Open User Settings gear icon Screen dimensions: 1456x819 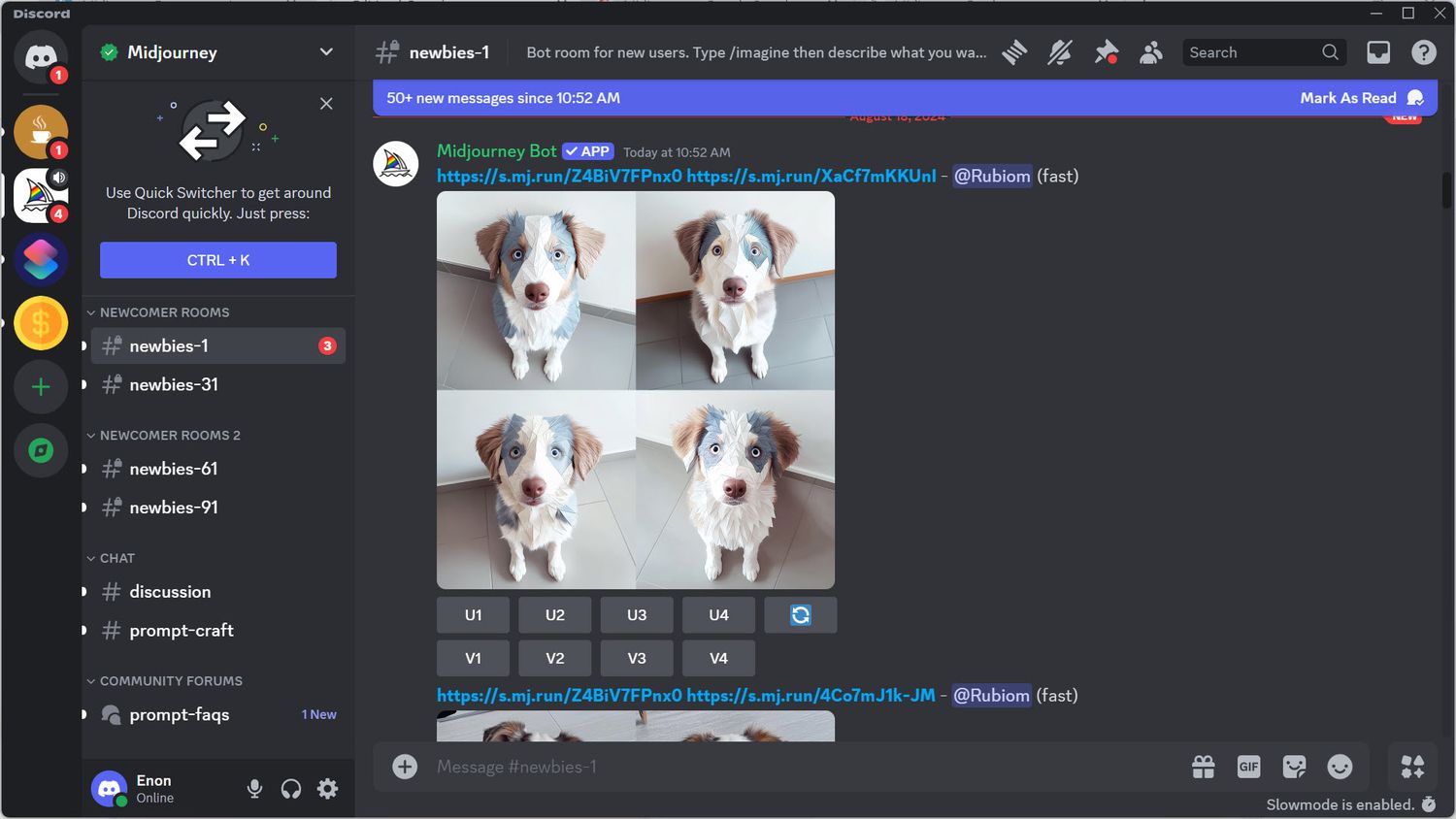[328, 789]
